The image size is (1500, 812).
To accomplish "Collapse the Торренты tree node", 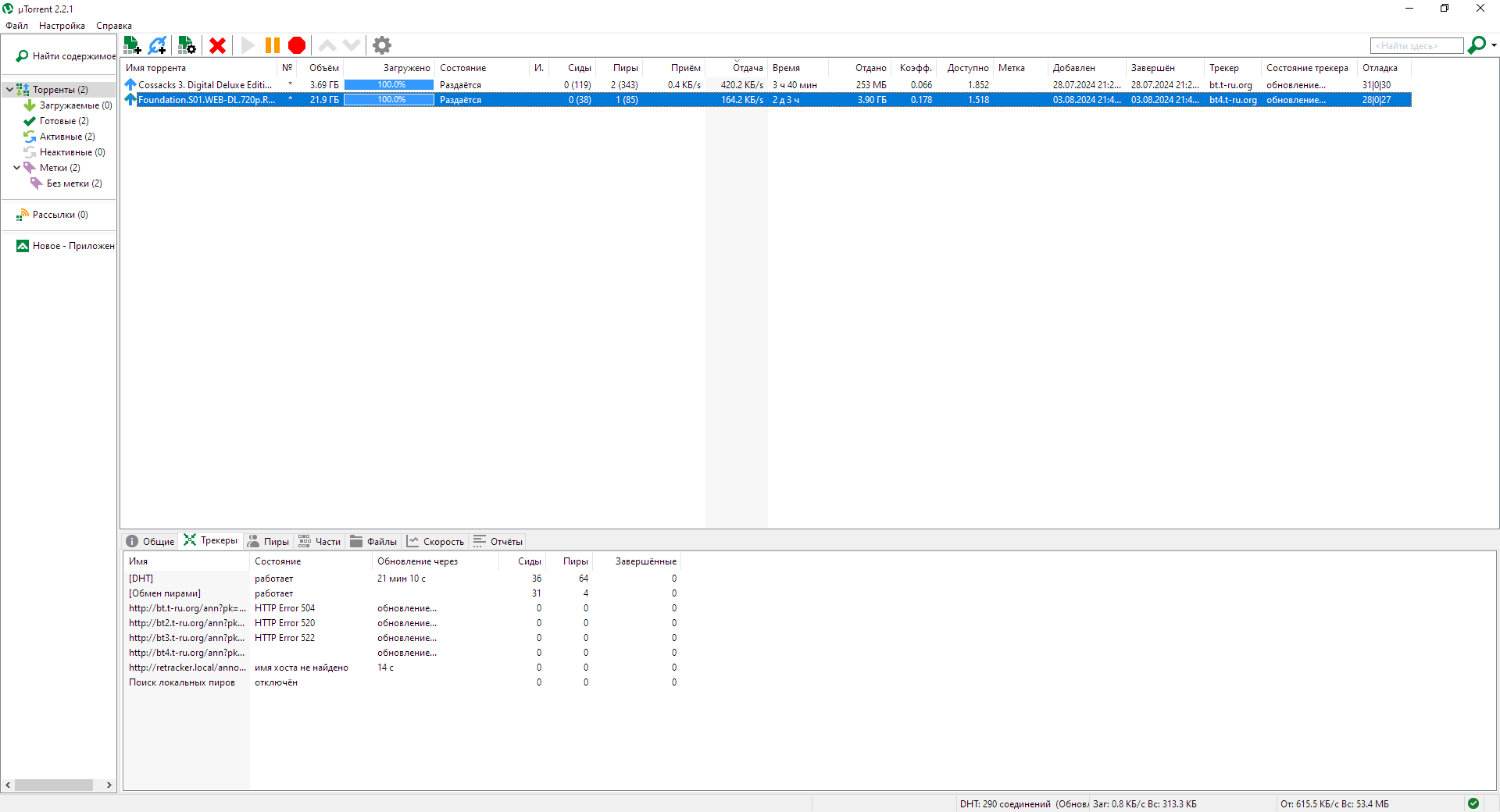I will (9, 90).
